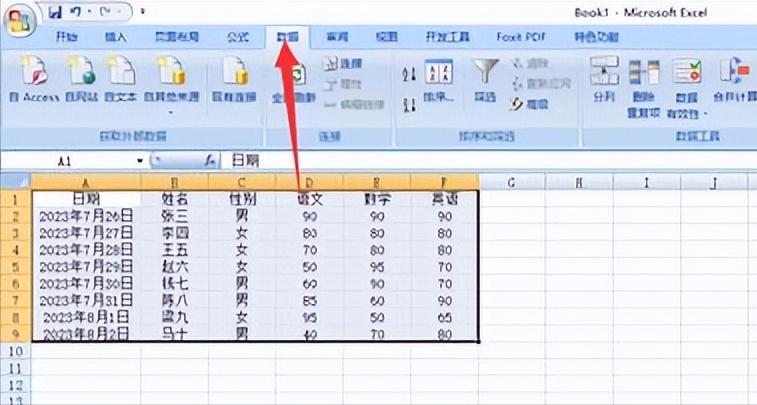Click the 自文本 (From Text) icon
The image size is (757, 405).
click(x=120, y=79)
